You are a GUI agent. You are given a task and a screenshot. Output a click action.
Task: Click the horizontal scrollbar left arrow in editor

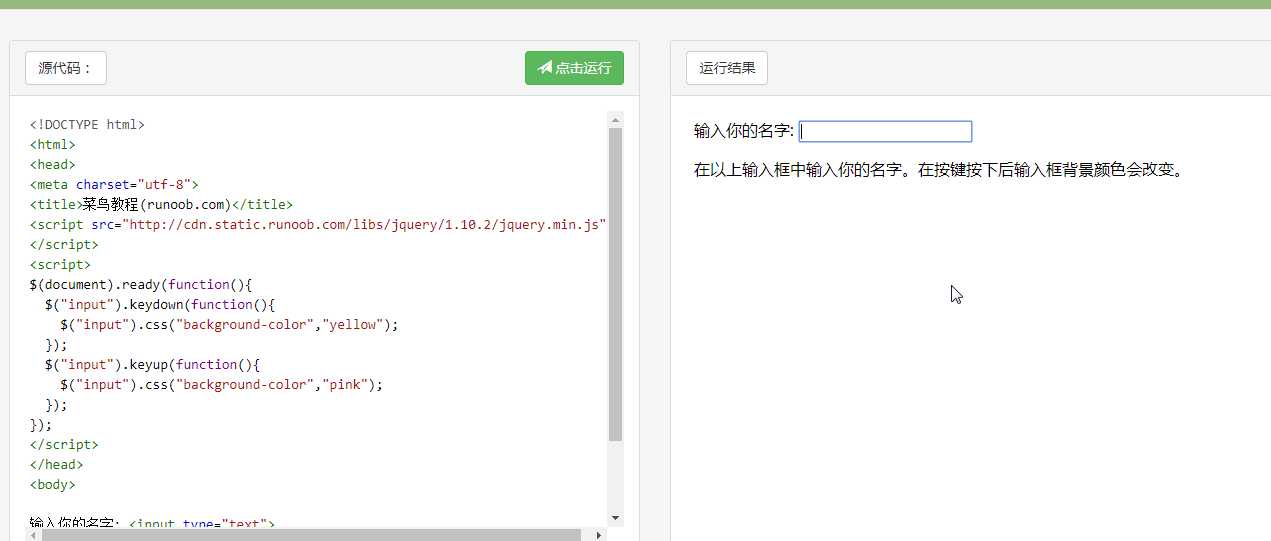(35, 535)
